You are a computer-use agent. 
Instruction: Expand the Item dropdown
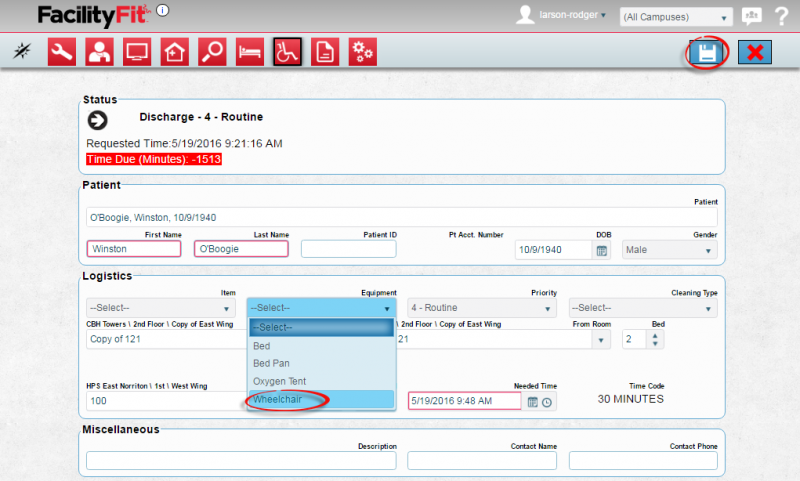point(161,308)
